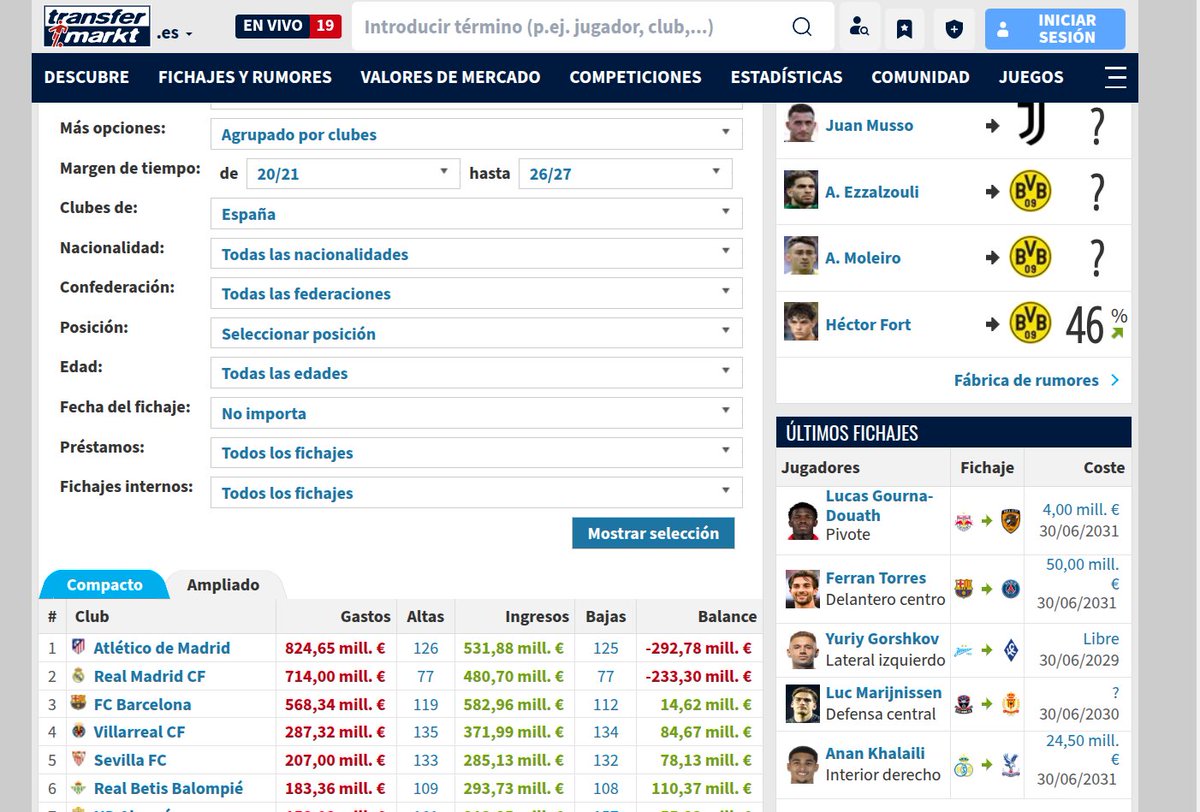The height and width of the screenshot is (812, 1200).
Task: Open Lucas Gourna-Douath player link
Action: [879, 505]
